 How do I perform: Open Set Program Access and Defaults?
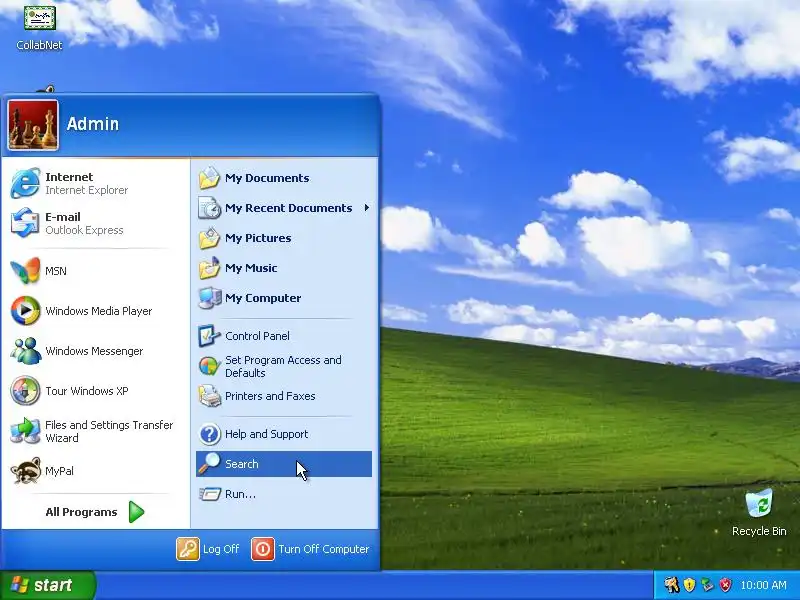click(284, 366)
